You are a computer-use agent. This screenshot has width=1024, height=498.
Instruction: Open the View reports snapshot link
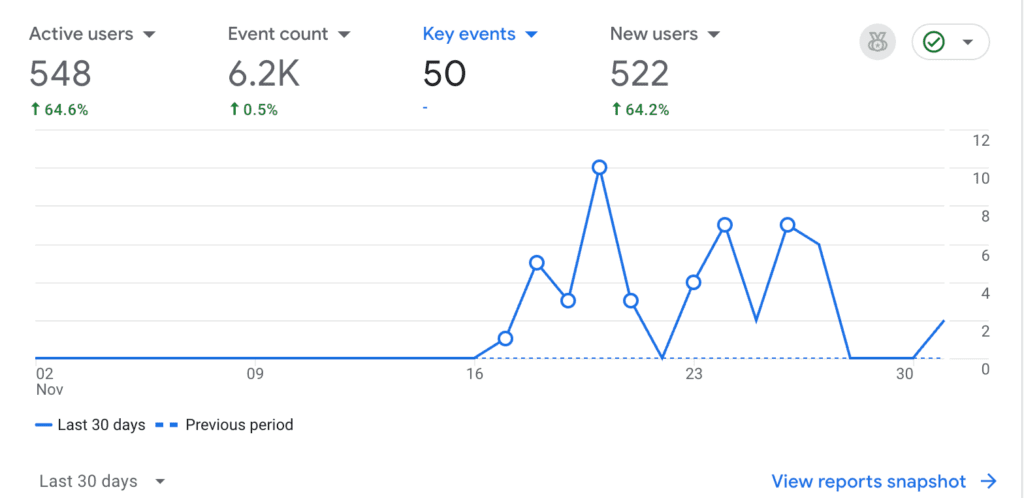[869, 481]
